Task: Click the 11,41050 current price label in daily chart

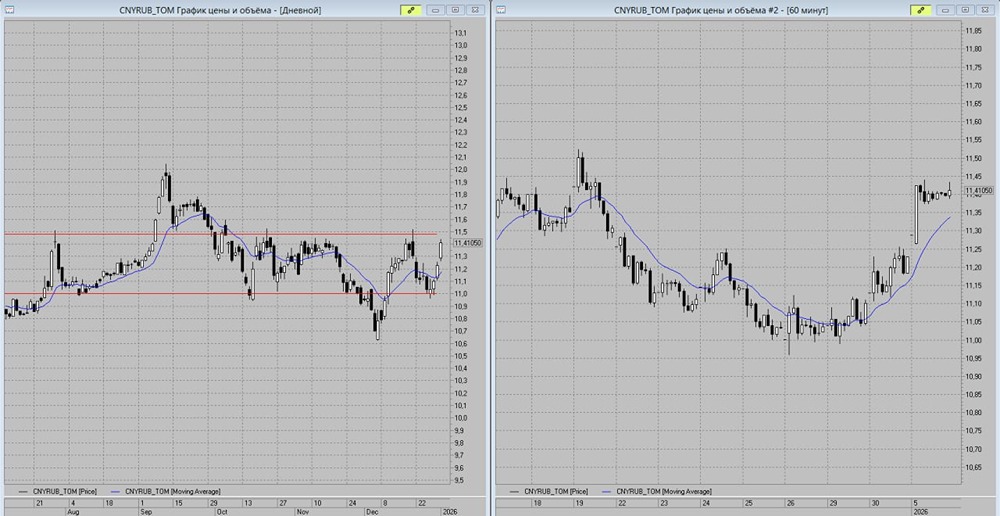Action: (x=468, y=242)
